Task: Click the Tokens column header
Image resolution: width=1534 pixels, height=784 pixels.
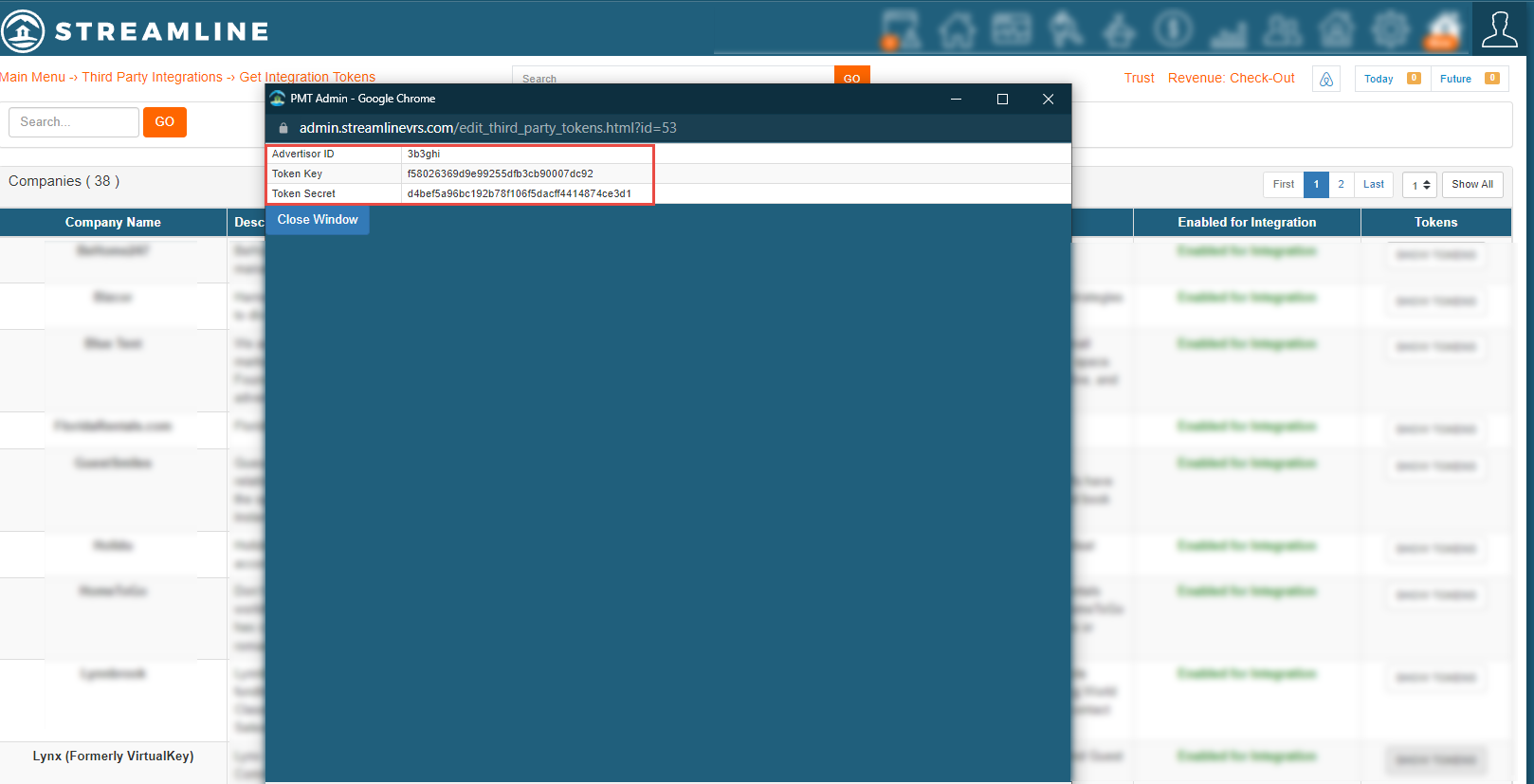Action: coord(1435,223)
